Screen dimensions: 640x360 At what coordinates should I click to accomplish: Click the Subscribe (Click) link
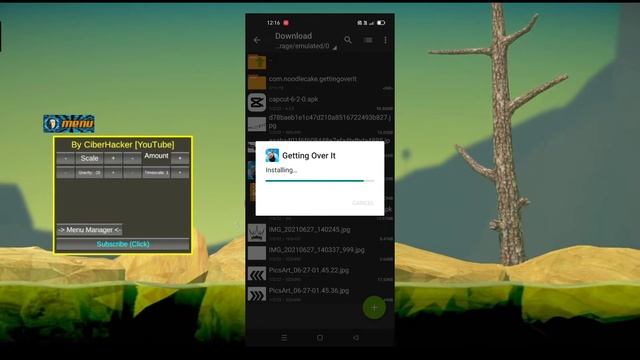tap(123, 244)
